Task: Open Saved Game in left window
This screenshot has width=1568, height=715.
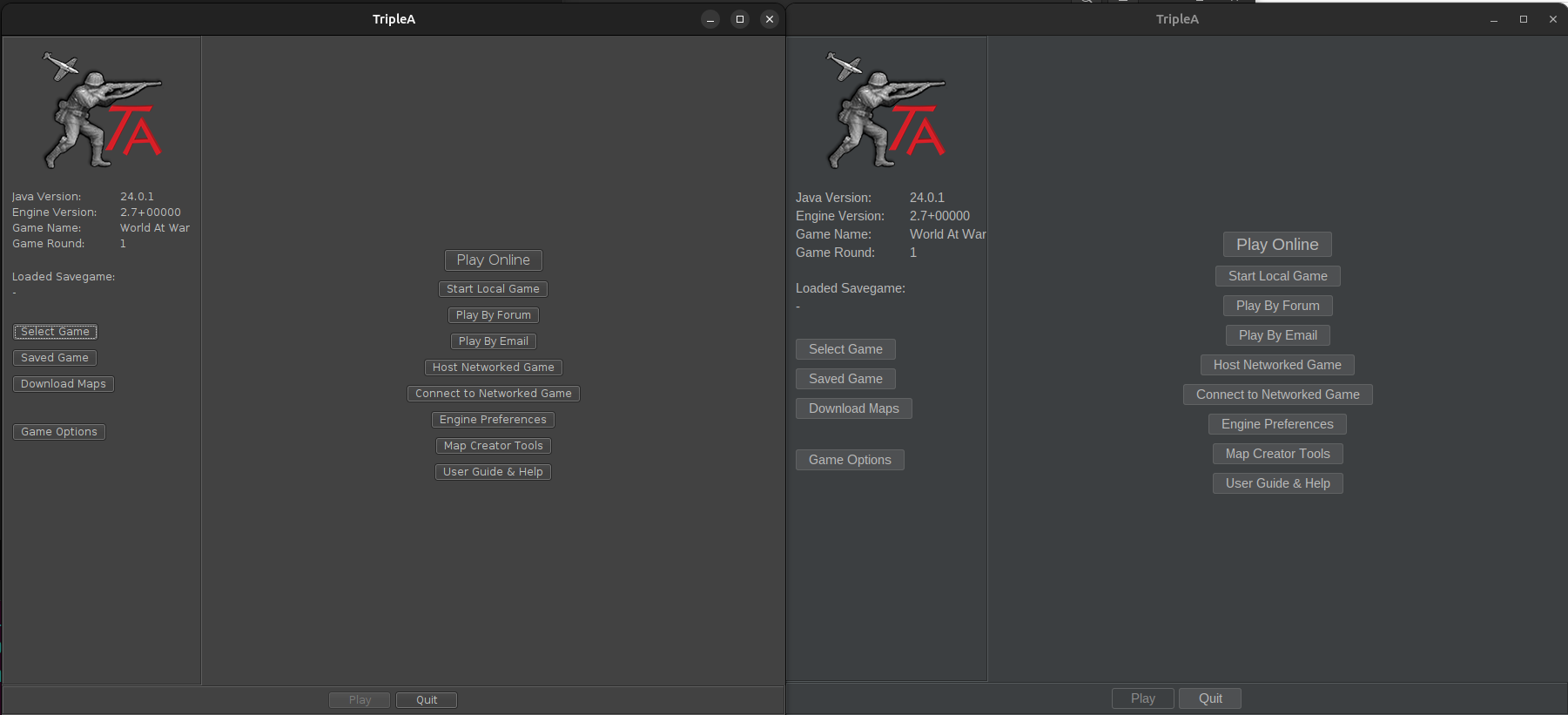Action: coord(54,358)
